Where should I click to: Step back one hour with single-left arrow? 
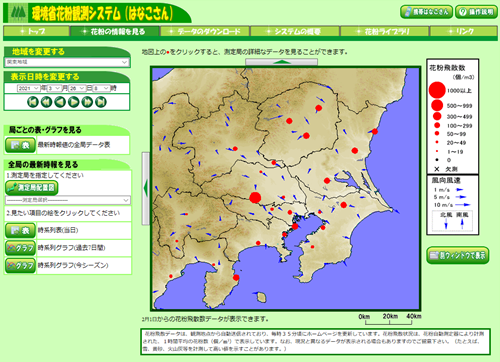60,102
